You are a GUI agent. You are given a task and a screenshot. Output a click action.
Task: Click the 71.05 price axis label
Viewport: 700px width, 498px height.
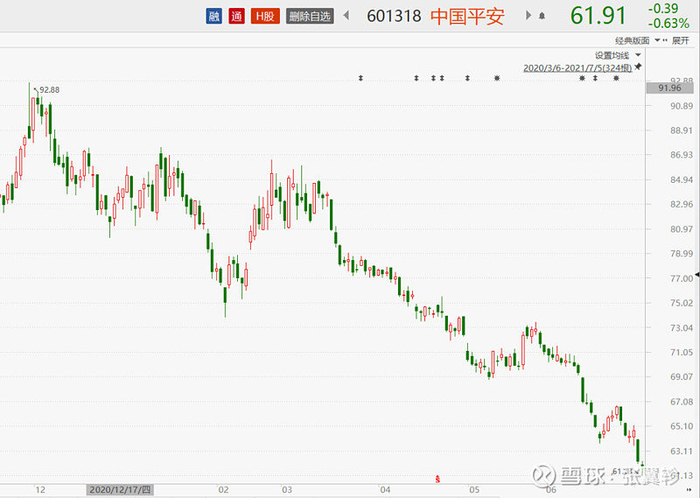[681, 353]
